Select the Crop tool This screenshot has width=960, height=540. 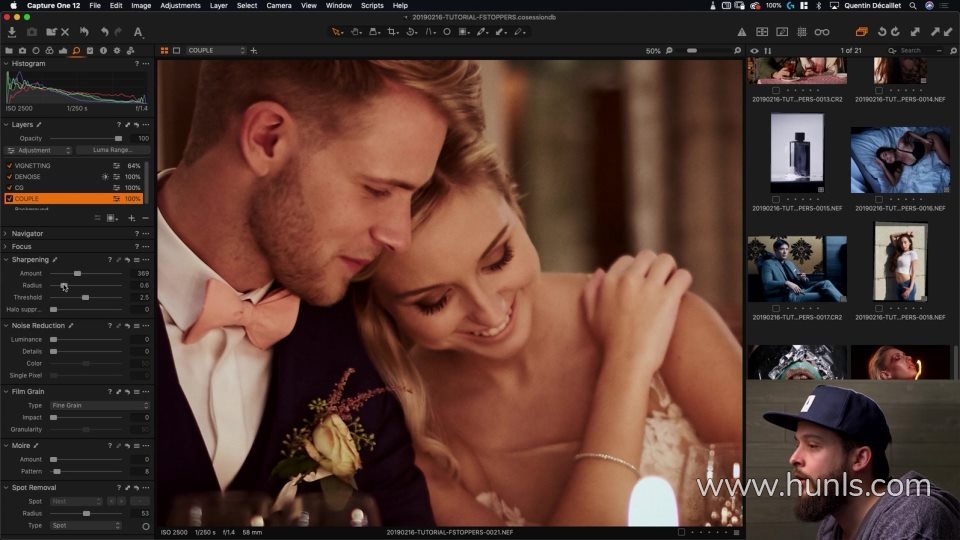click(392, 32)
